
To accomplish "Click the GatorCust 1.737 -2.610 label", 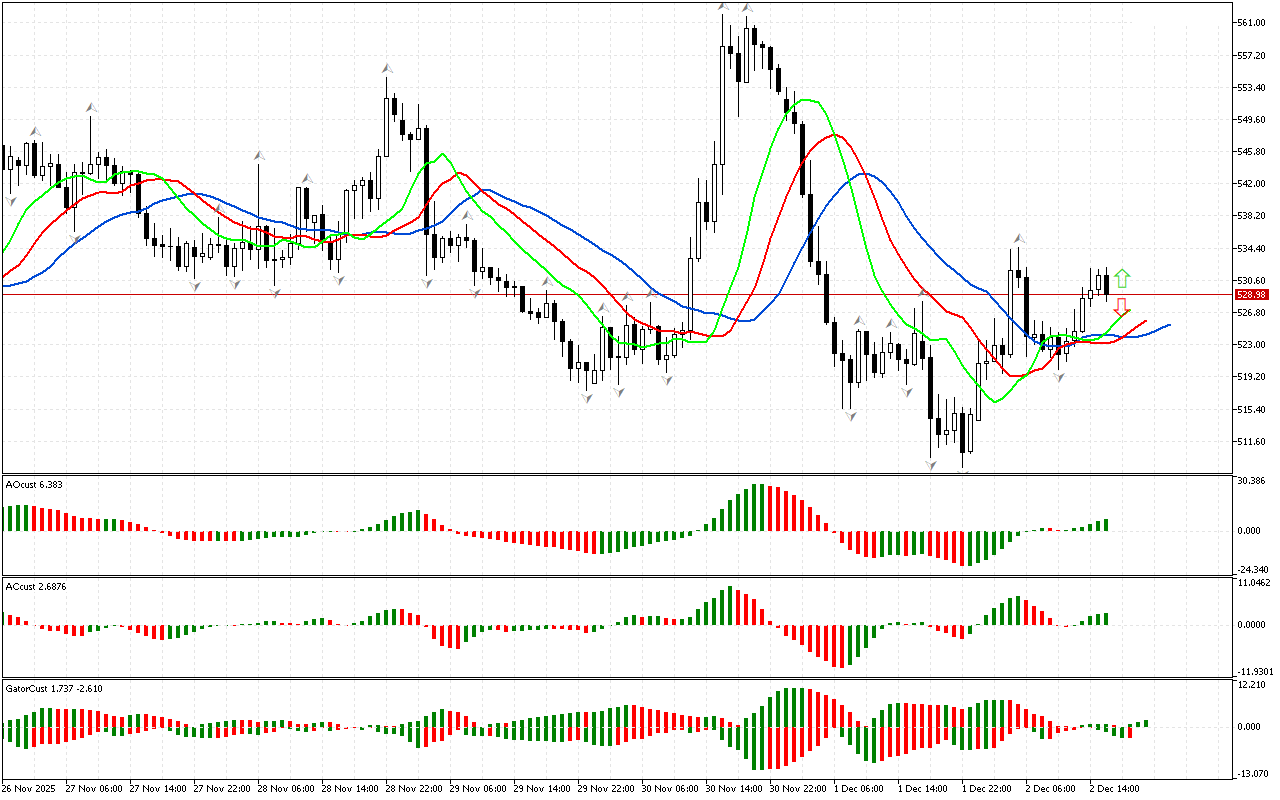I will coord(54,688).
